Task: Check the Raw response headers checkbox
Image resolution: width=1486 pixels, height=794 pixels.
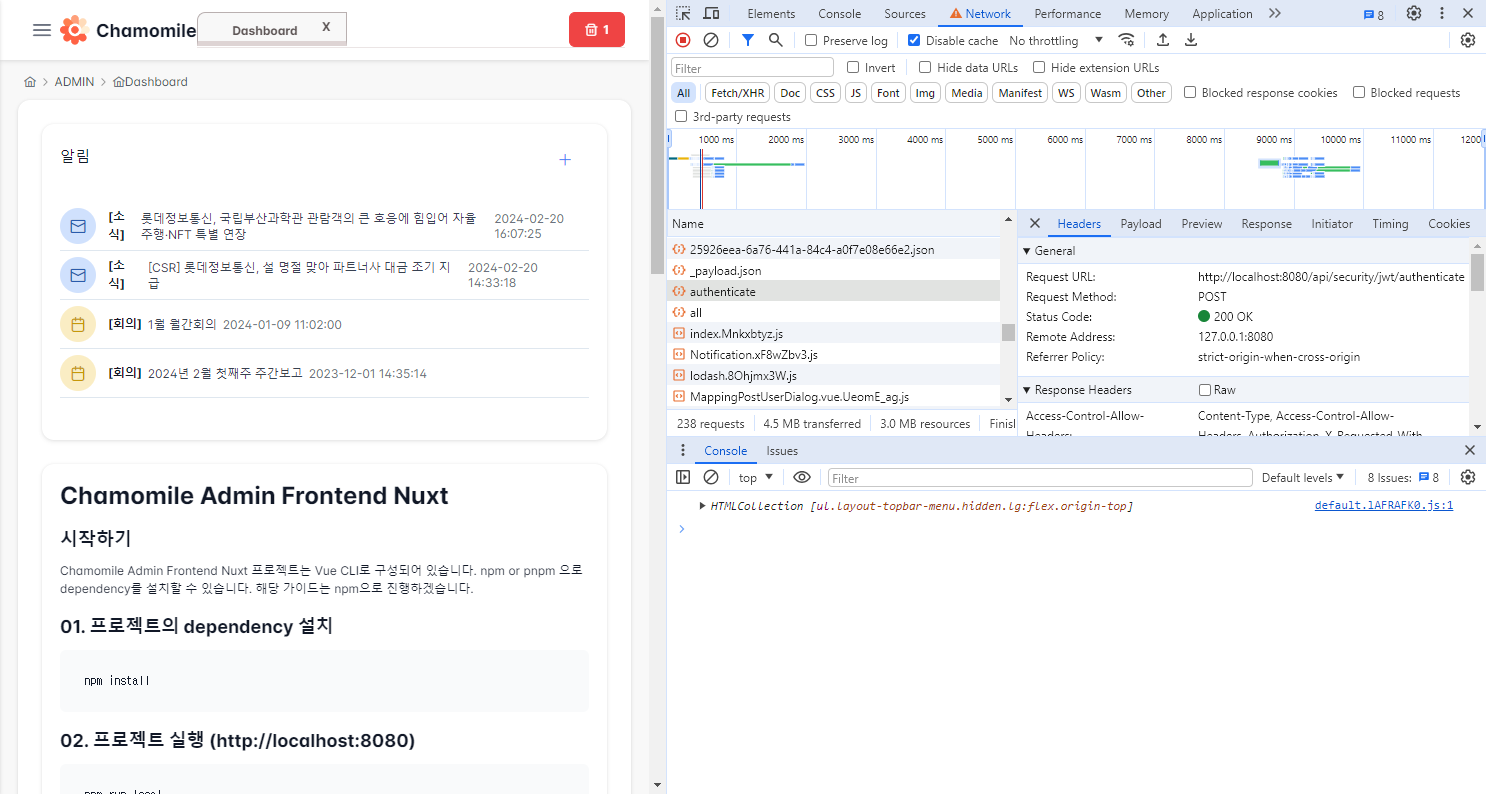Action: 1205,390
